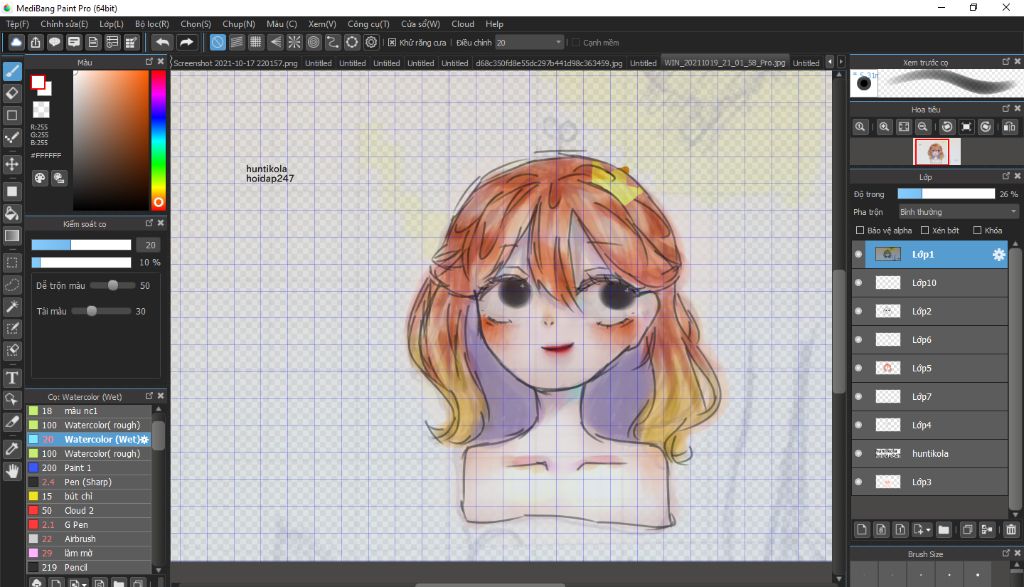The image size is (1024, 587).
Task: Select the Airbrush brush
Action: click(x=89, y=539)
